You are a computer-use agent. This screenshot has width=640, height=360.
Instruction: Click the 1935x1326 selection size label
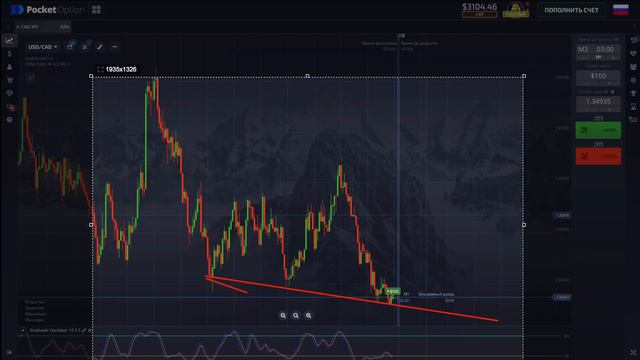coord(118,69)
